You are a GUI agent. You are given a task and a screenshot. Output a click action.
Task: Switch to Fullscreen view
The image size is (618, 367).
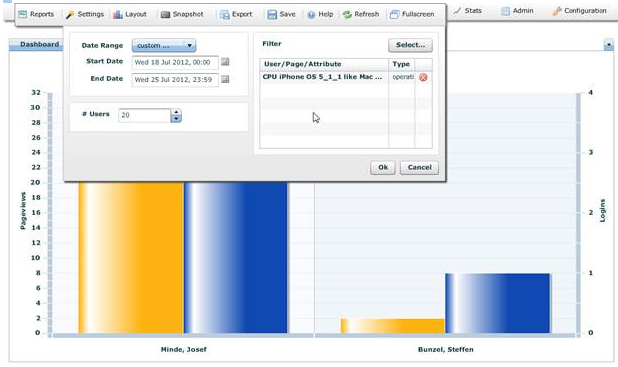pos(412,14)
